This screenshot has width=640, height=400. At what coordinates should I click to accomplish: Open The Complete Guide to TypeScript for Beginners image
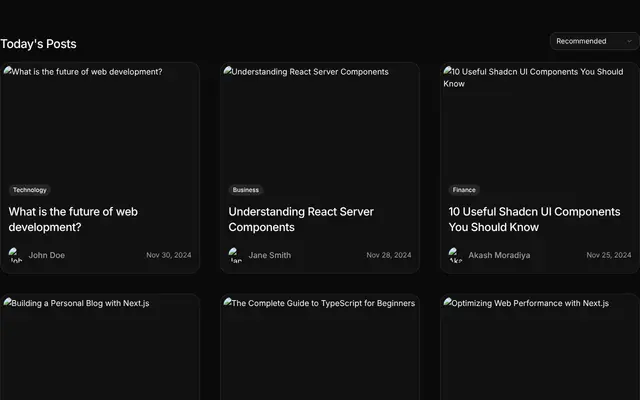(x=320, y=347)
